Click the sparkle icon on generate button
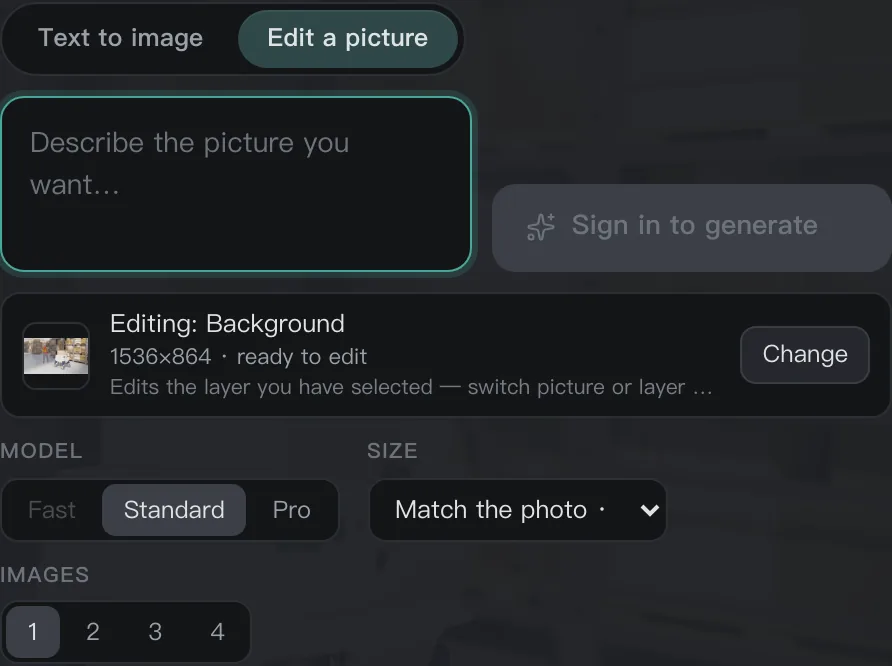Viewport: 892px width, 666px height. [540, 227]
